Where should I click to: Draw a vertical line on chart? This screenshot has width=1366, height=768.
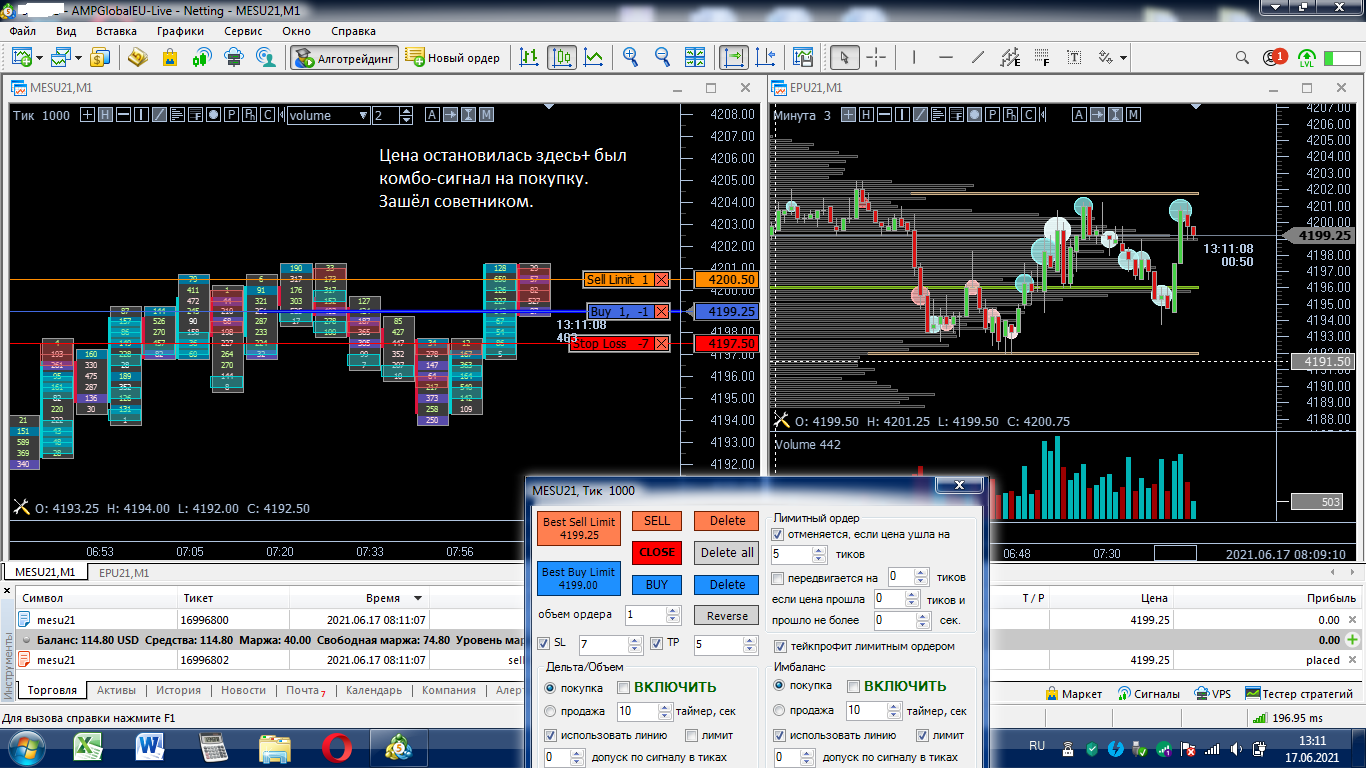tap(915, 57)
